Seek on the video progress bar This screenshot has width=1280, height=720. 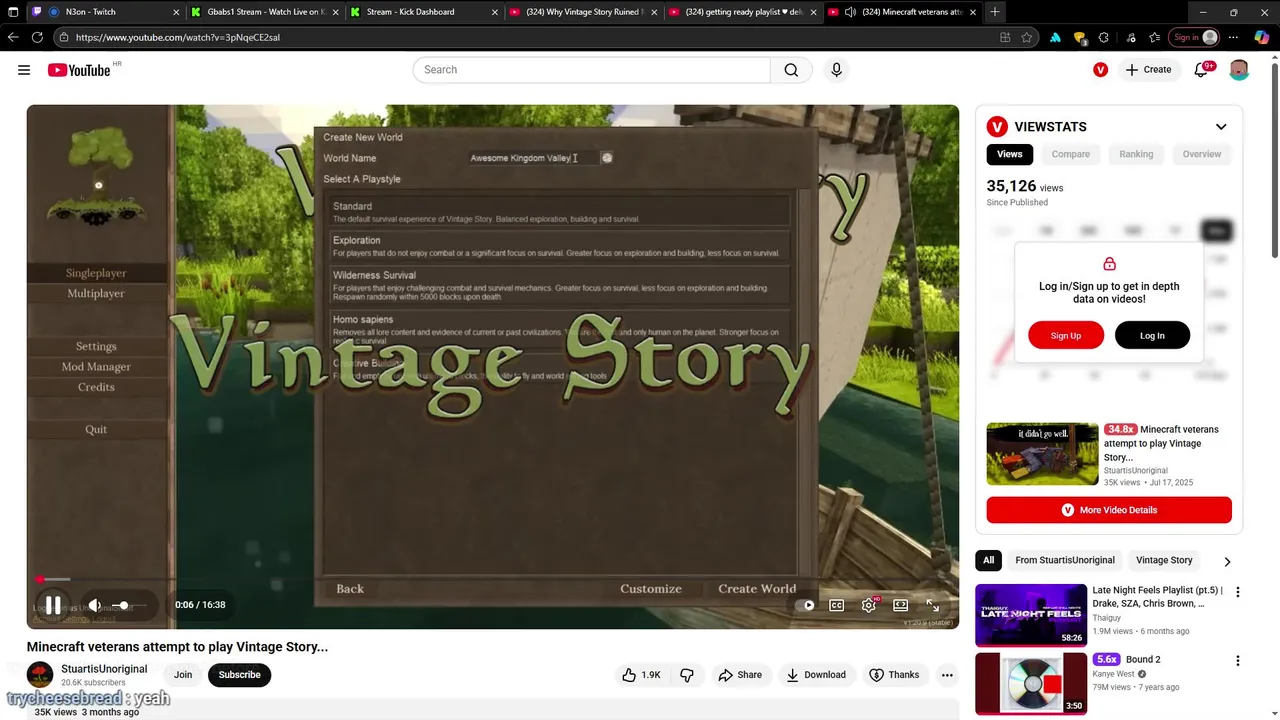492,579
